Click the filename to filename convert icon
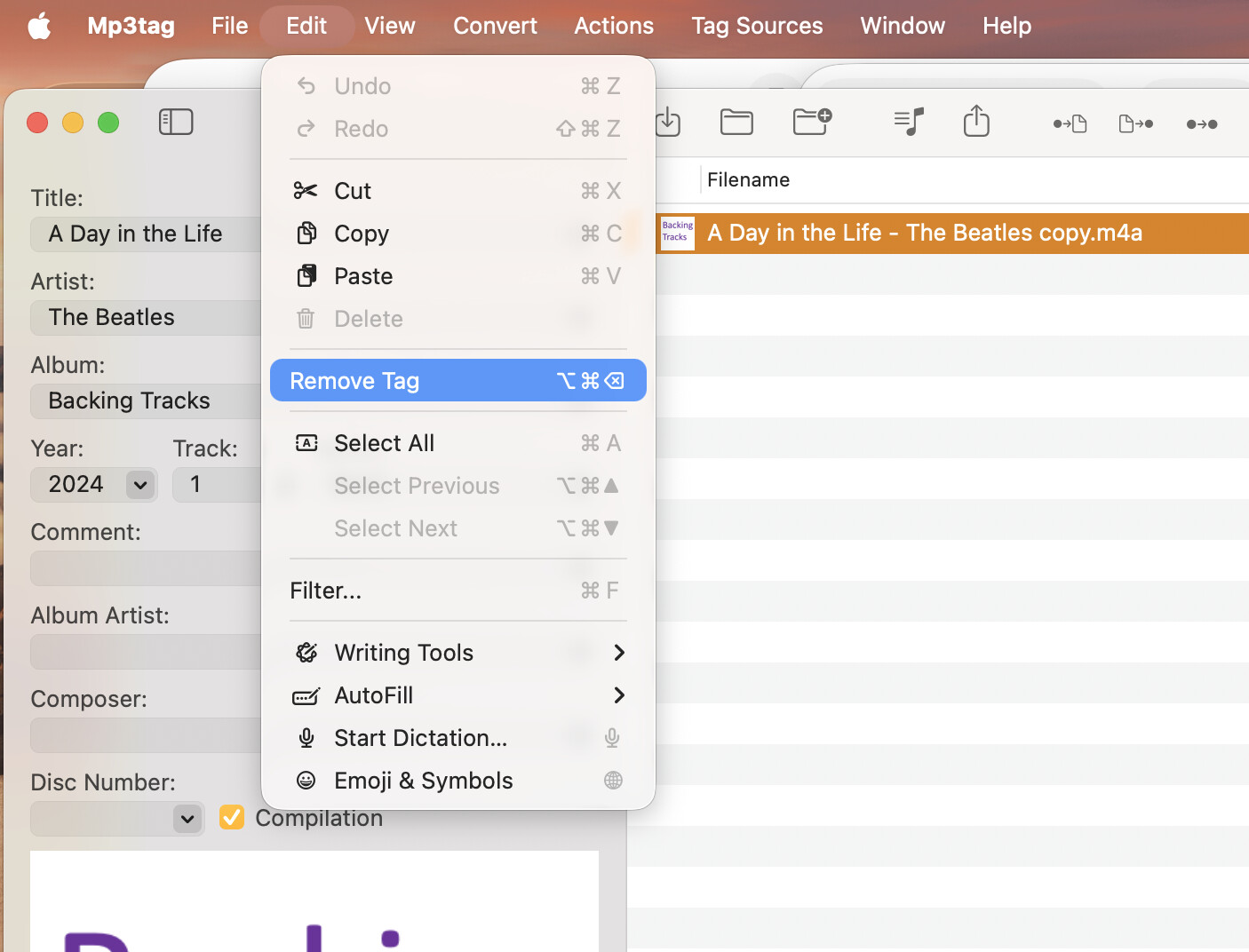The width and height of the screenshot is (1249, 952). coord(1202,123)
